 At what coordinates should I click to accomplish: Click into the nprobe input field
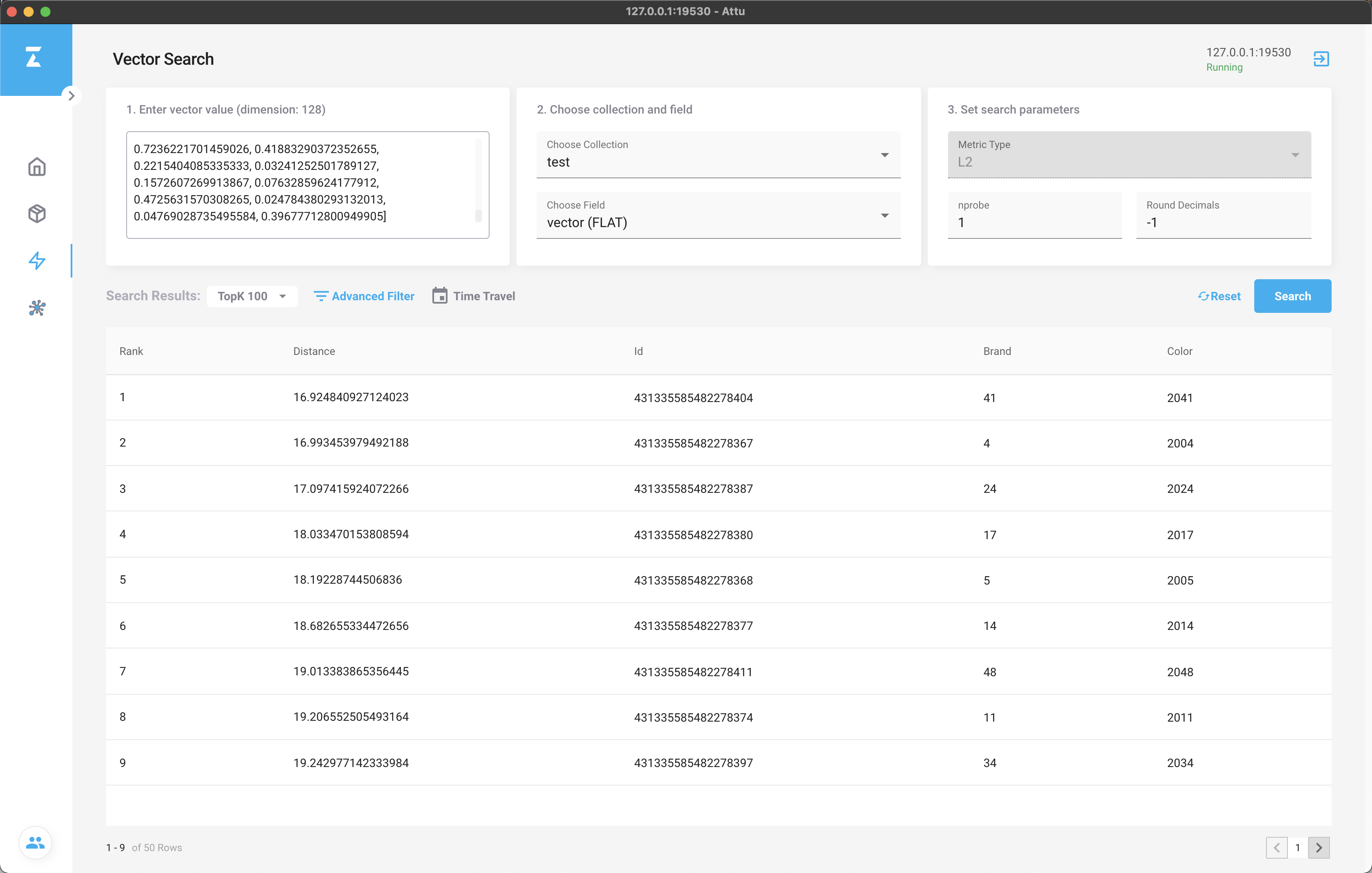(x=1034, y=222)
